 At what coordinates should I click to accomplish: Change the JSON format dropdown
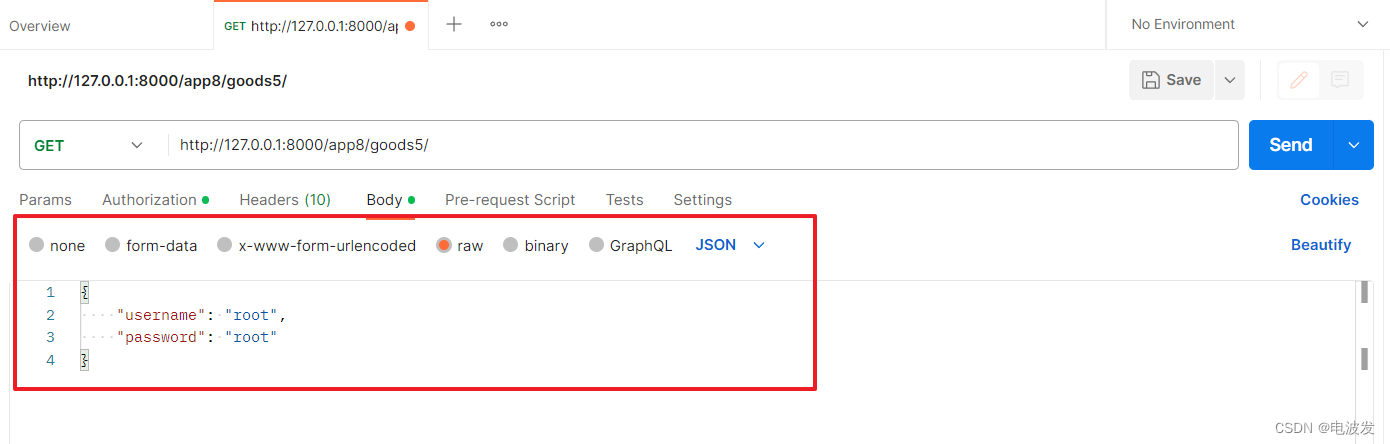(x=730, y=245)
